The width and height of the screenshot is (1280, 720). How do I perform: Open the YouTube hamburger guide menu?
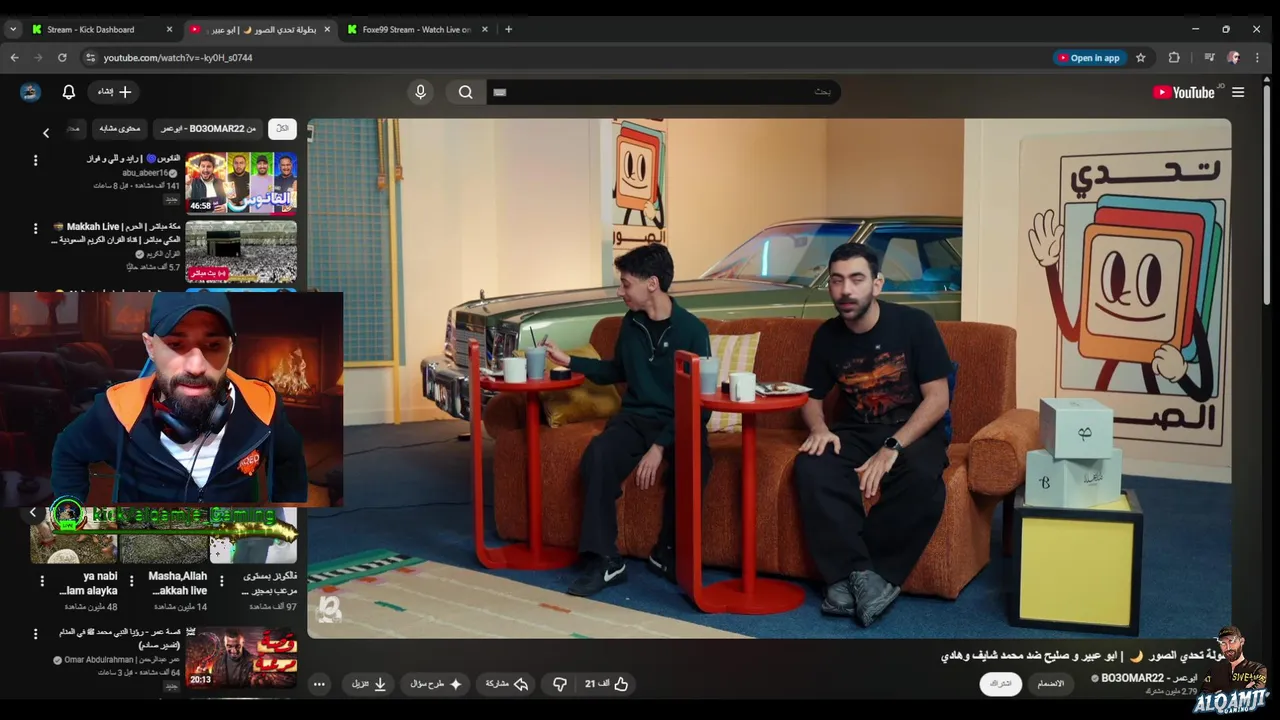click(x=1238, y=92)
